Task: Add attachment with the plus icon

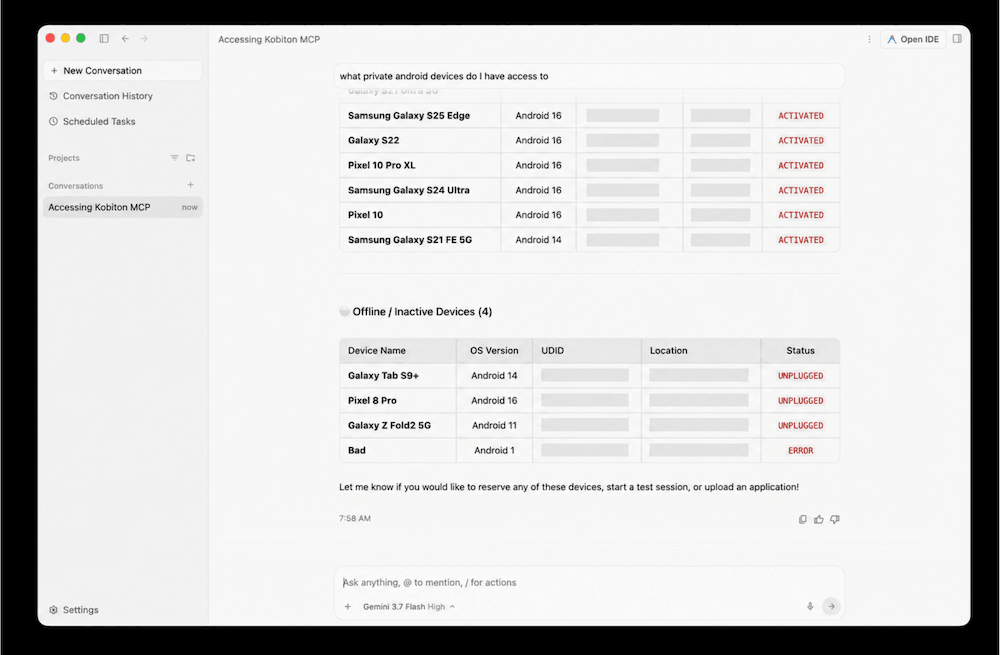Action: point(348,607)
